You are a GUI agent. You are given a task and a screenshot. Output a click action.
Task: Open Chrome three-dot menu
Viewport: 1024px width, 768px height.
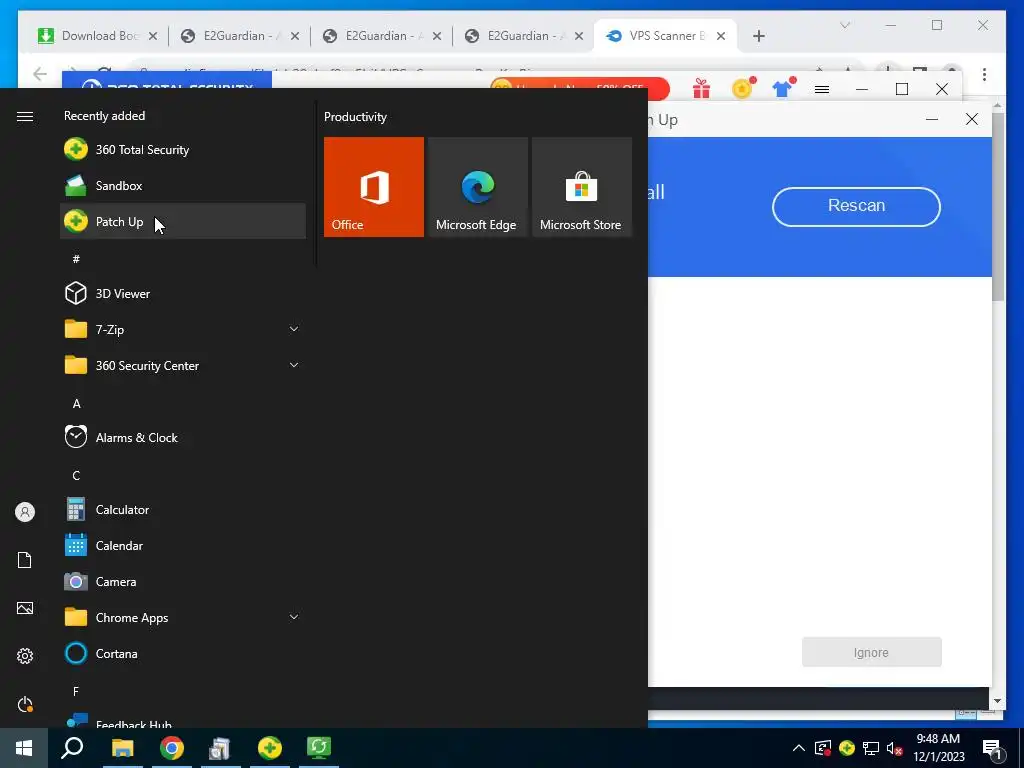tap(984, 74)
